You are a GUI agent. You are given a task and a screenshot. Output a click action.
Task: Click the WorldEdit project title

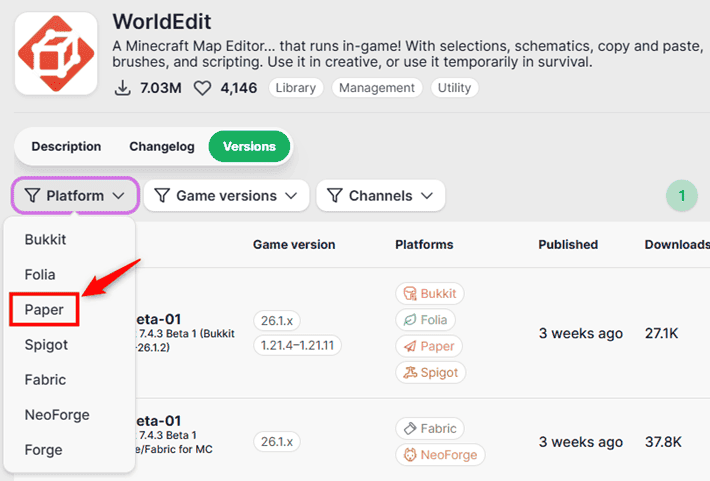pos(162,21)
